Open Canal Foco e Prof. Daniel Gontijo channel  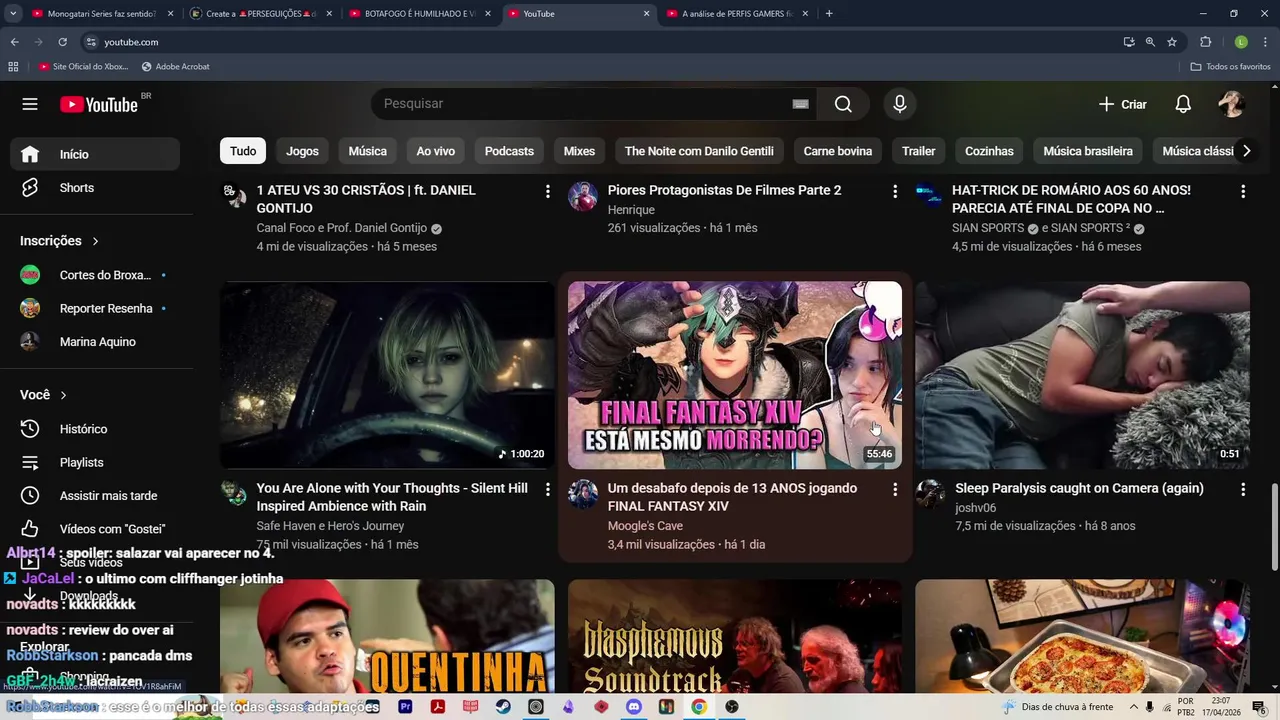(x=341, y=228)
